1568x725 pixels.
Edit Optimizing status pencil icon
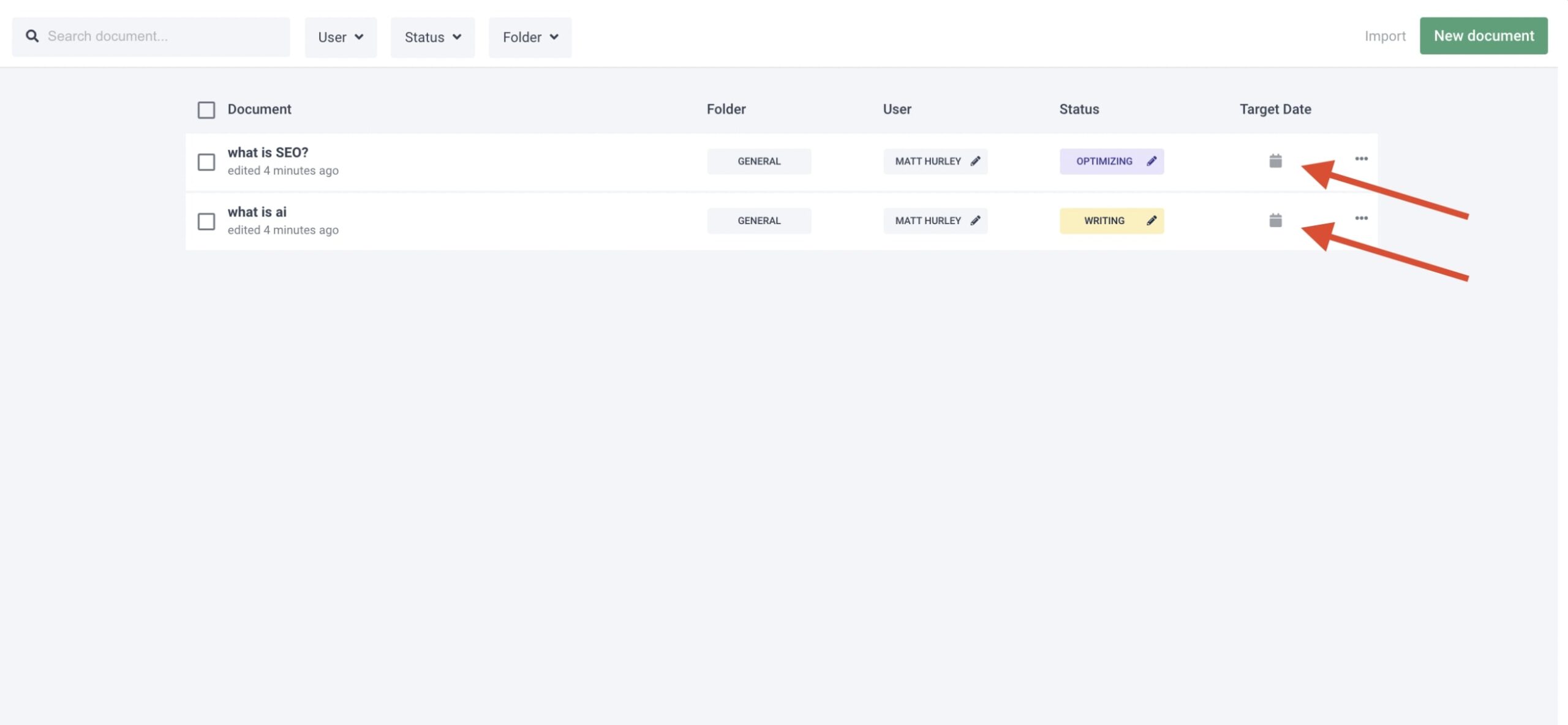1151,161
